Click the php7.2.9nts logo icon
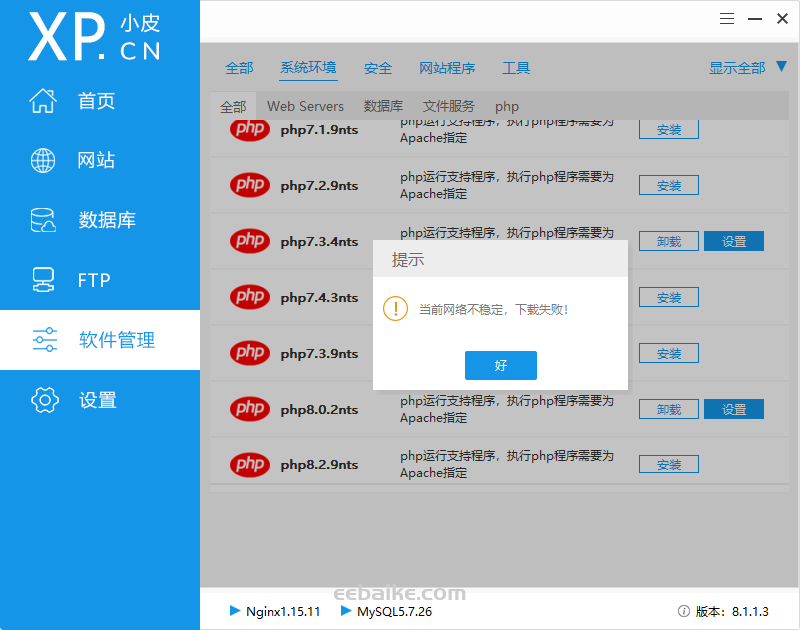 pyautogui.click(x=249, y=185)
